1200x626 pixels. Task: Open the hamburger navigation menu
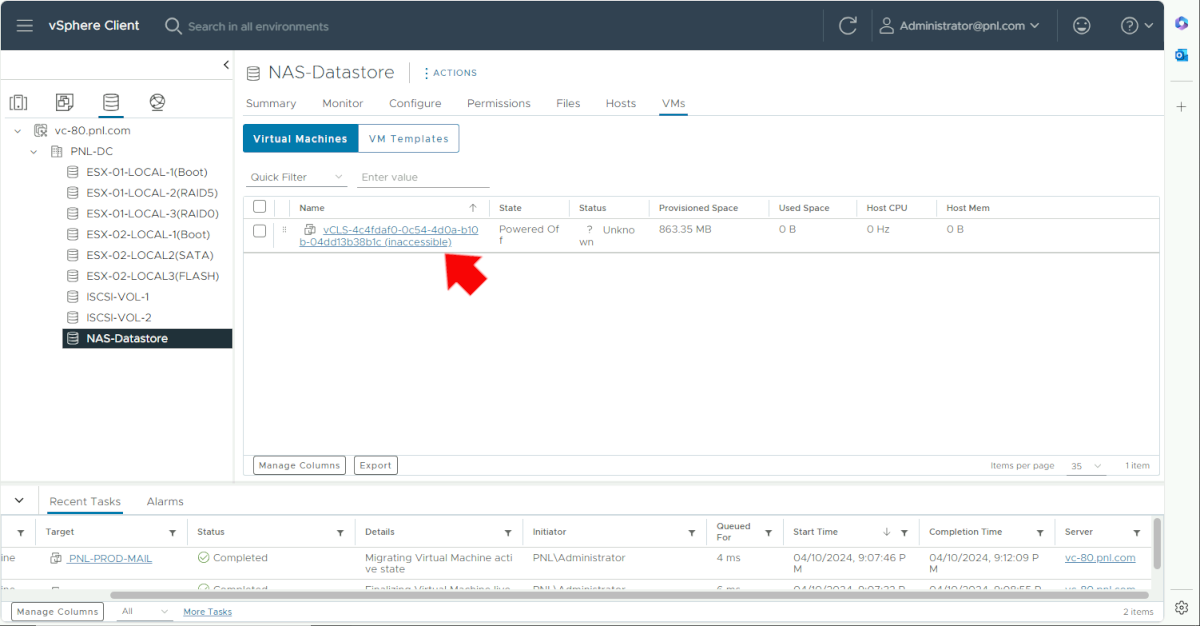point(25,25)
